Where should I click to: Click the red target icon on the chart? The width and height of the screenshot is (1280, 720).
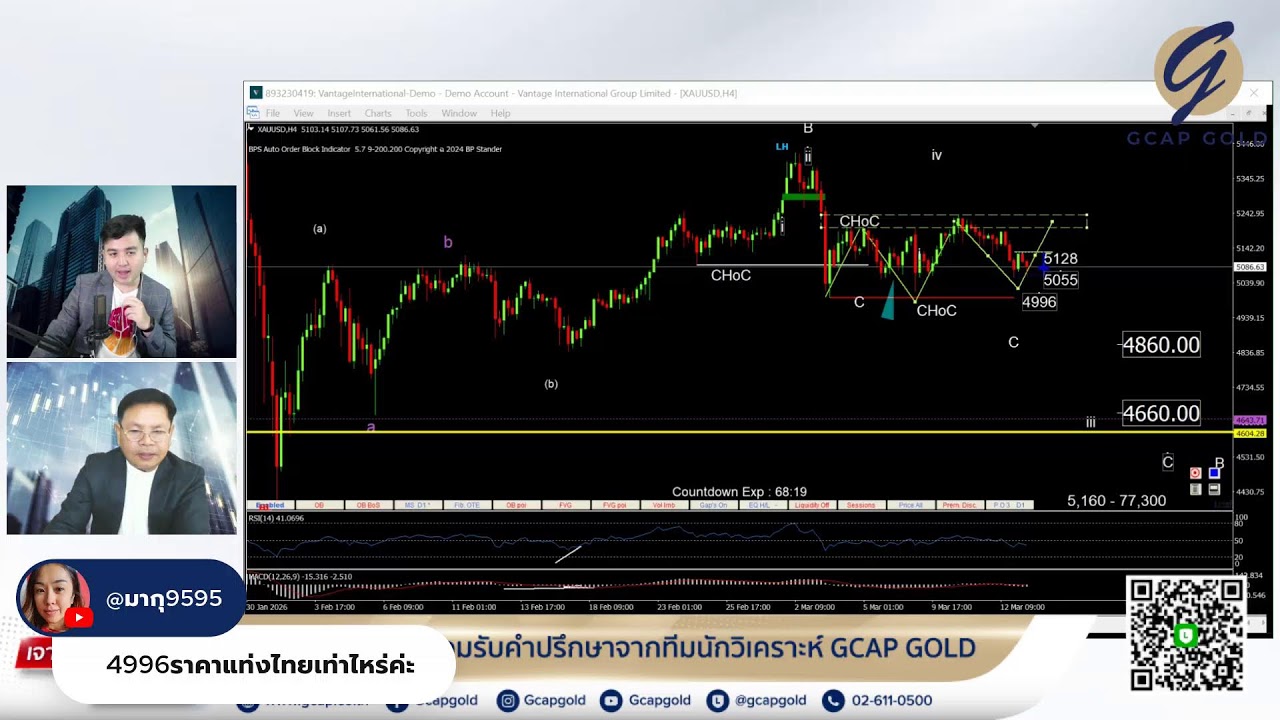(x=1195, y=473)
